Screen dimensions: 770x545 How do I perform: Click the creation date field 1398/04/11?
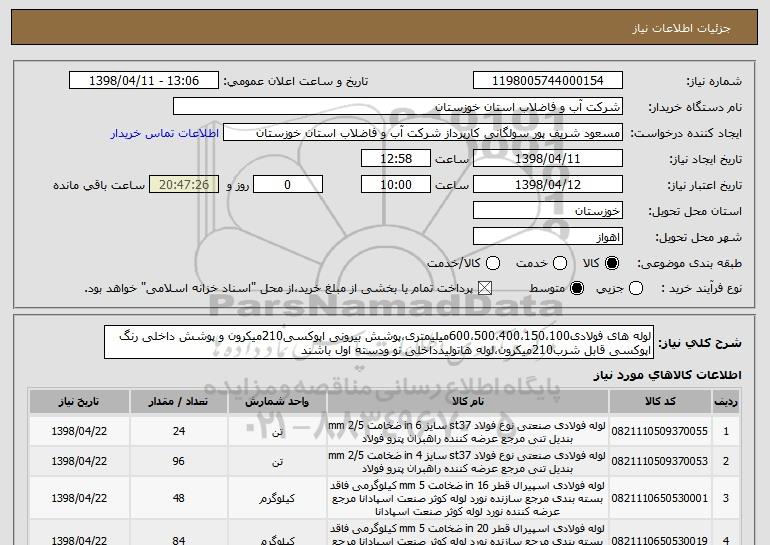click(548, 159)
